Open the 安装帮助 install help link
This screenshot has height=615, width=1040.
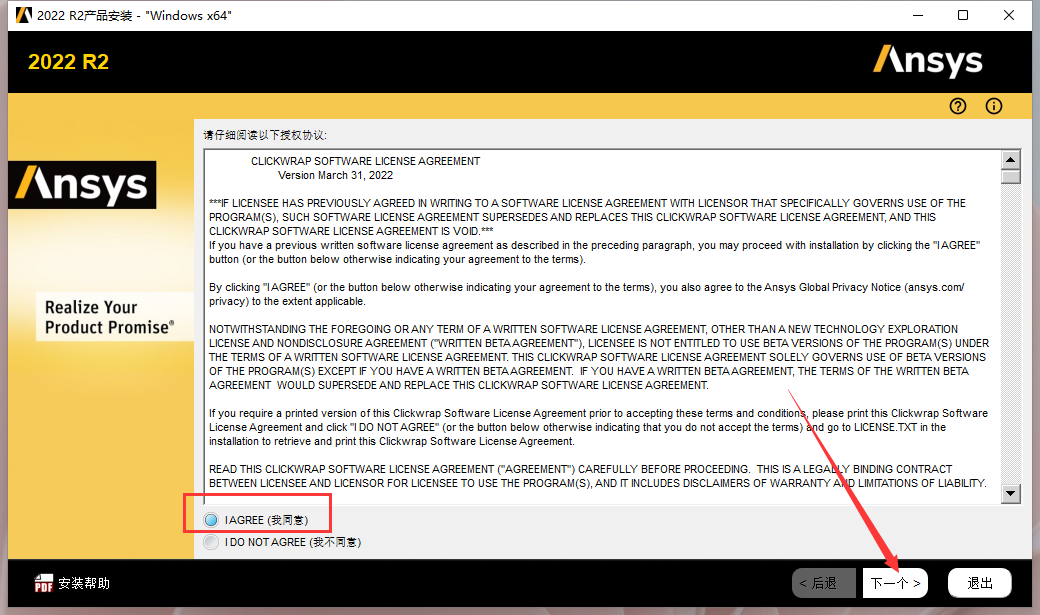coord(84,583)
